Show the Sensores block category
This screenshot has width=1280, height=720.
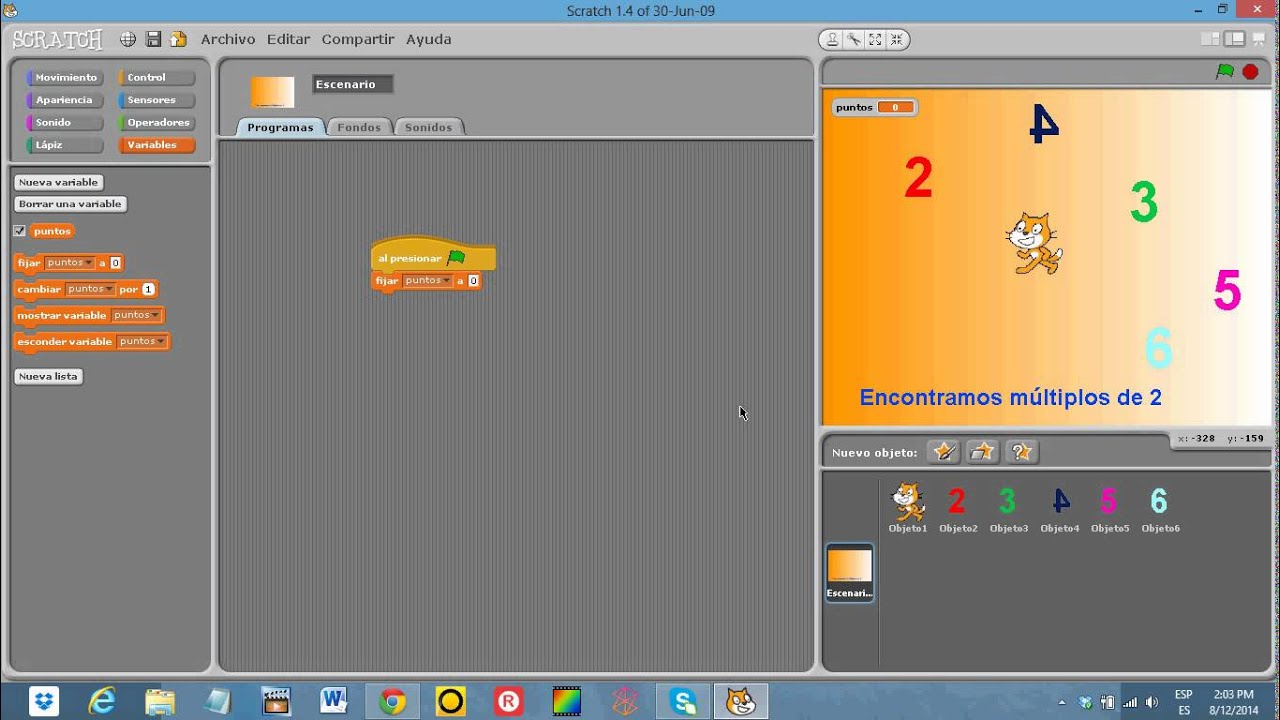(157, 100)
